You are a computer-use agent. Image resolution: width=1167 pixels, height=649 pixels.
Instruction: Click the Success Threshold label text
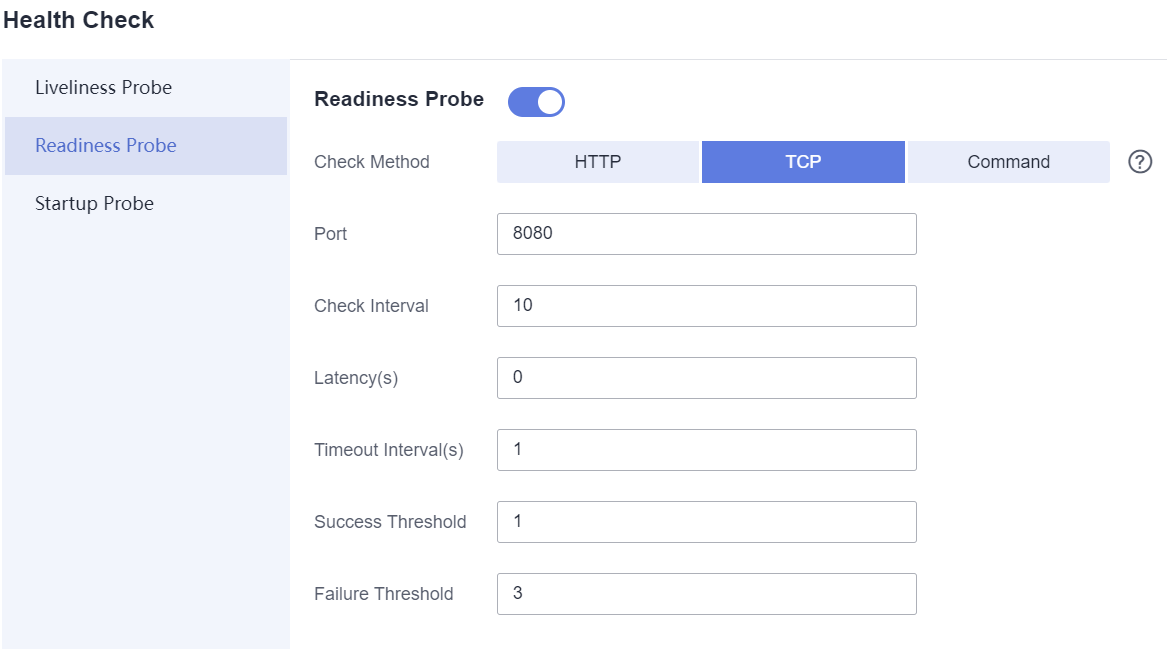coord(390,522)
